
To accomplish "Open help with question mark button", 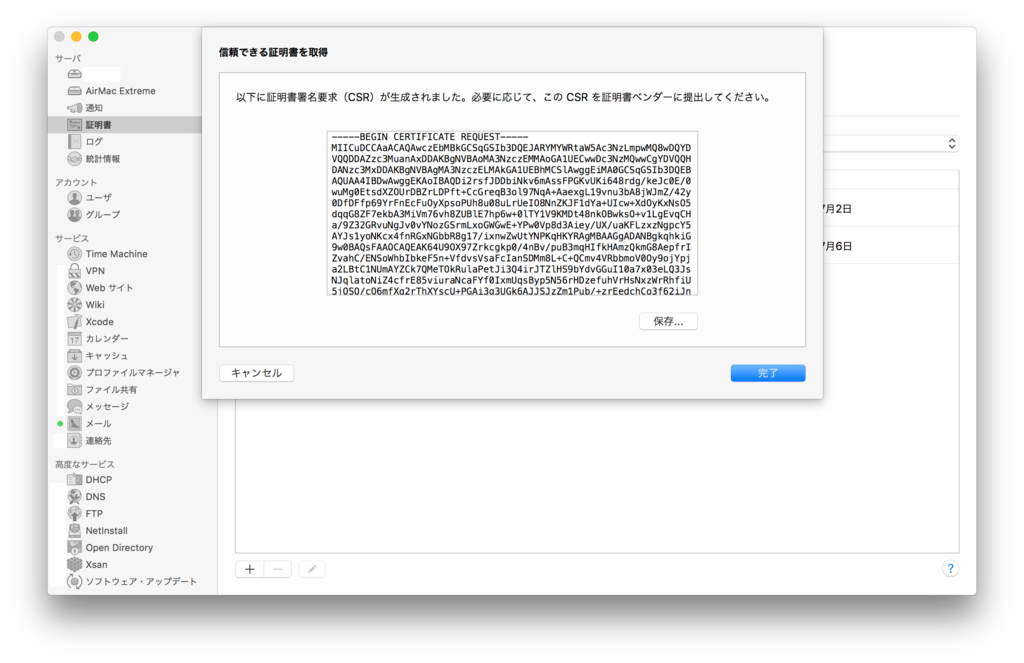I will click(950, 568).
